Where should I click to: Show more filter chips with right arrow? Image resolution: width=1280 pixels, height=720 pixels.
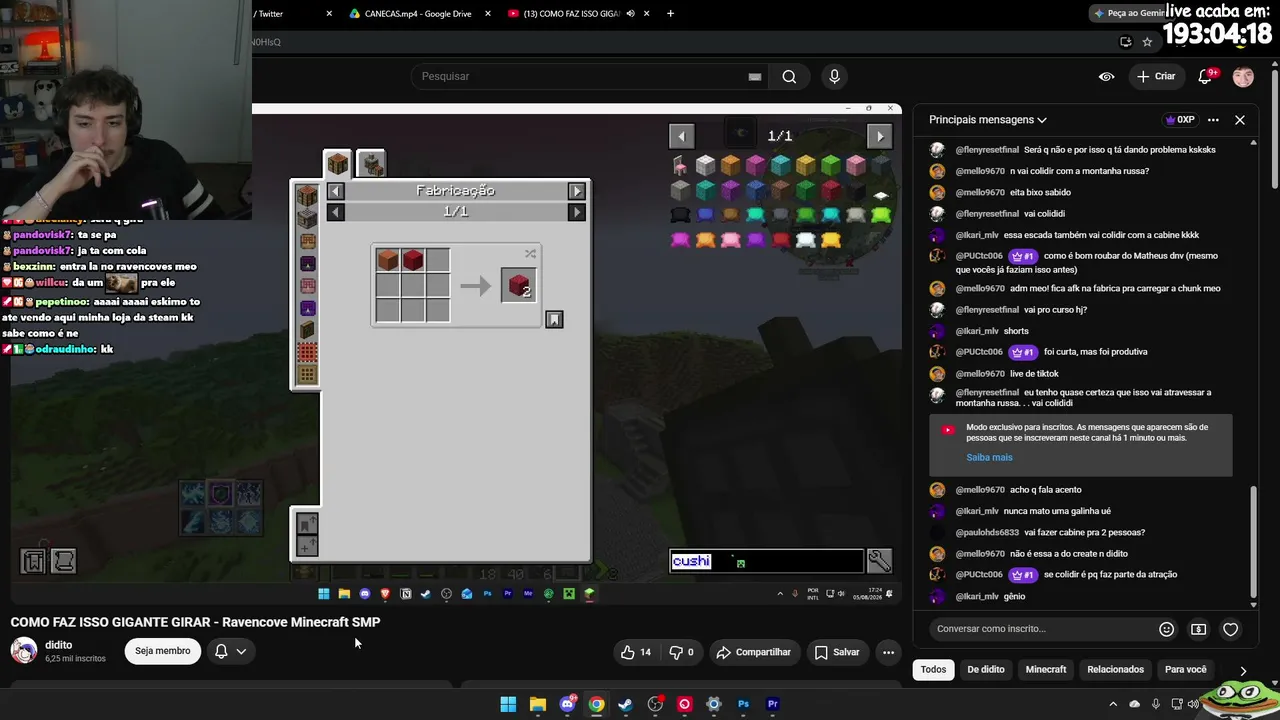pyautogui.click(x=1243, y=671)
